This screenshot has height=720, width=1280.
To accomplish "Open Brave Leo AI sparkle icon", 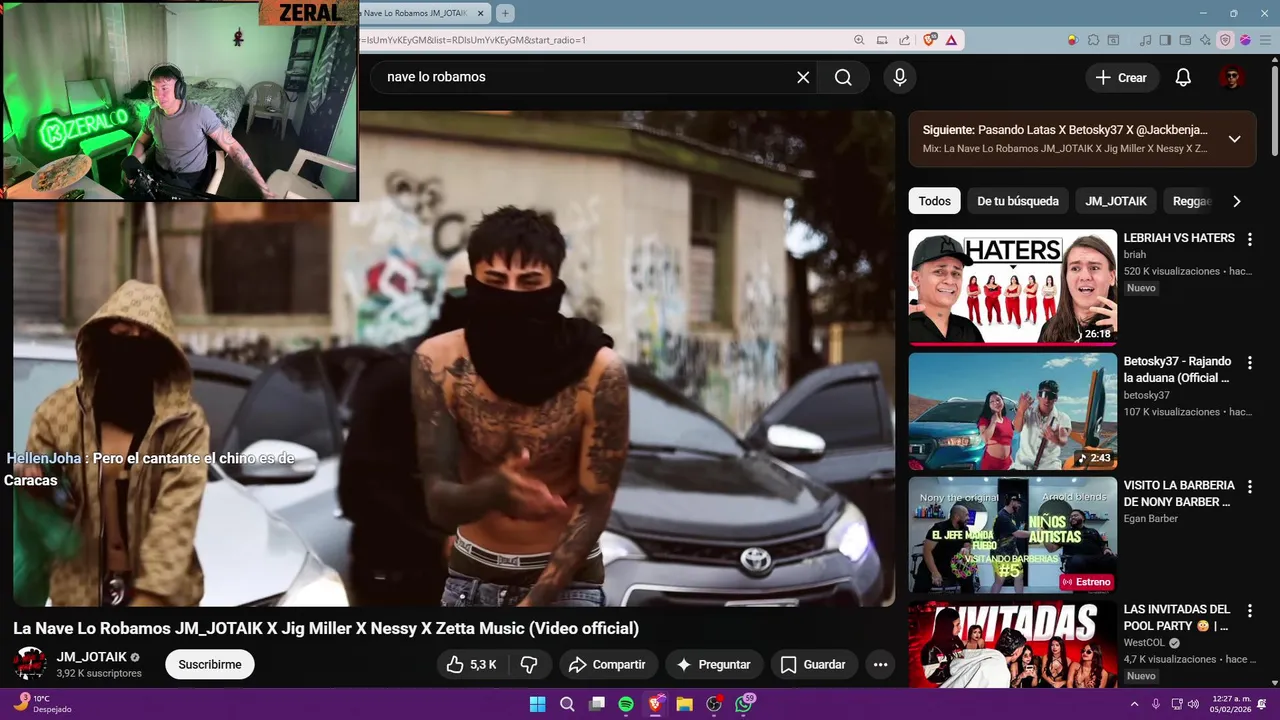I will 1205,40.
